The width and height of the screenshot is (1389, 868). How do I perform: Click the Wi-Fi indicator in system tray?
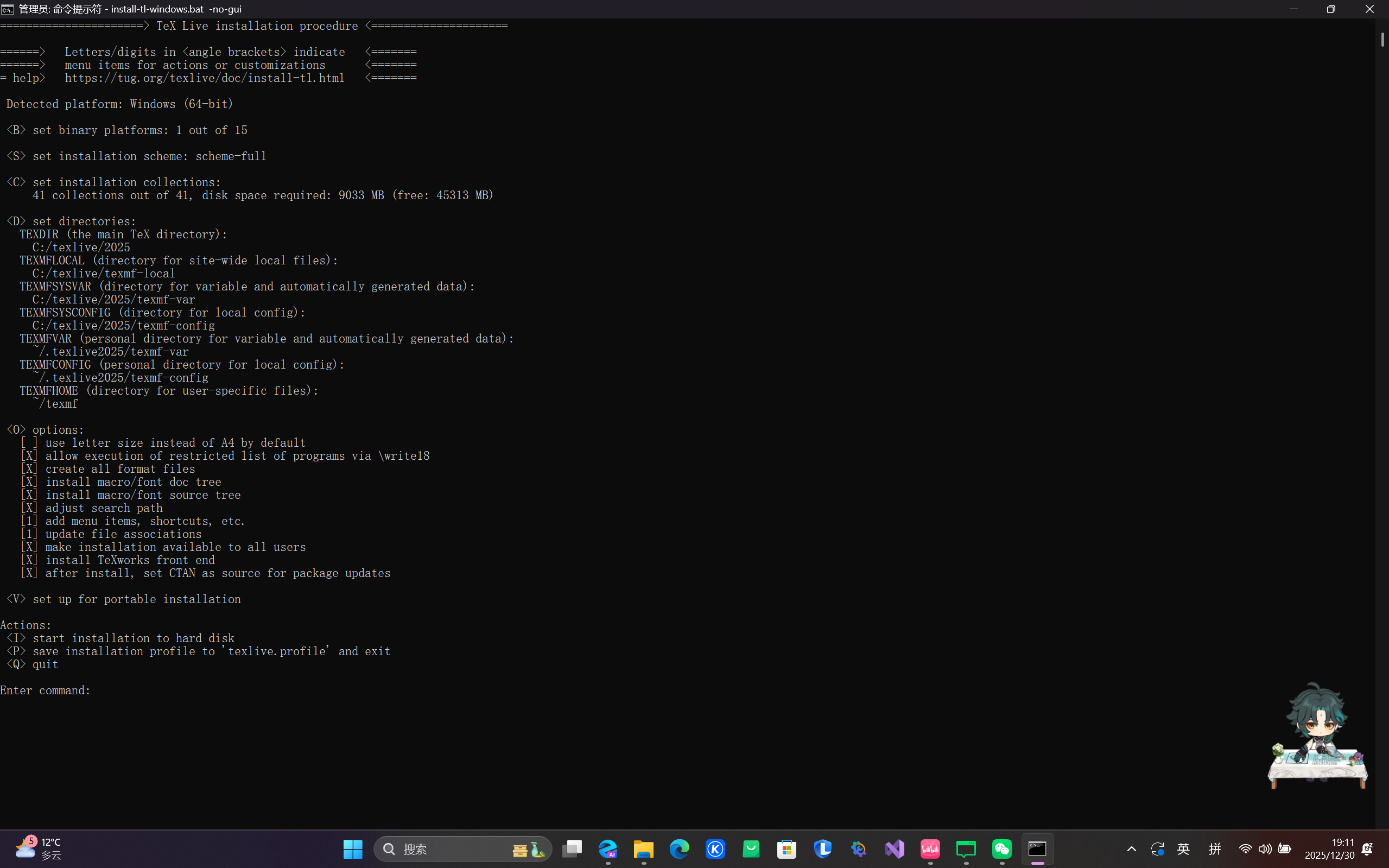pyautogui.click(x=1245, y=848)
